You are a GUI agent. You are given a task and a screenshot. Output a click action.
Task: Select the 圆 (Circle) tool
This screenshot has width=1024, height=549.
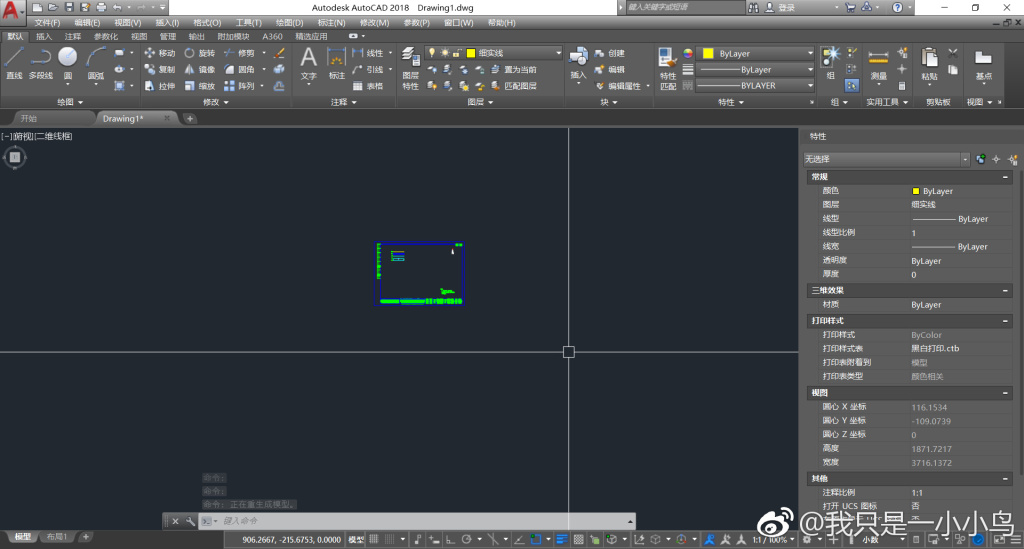tap(68, 63)
